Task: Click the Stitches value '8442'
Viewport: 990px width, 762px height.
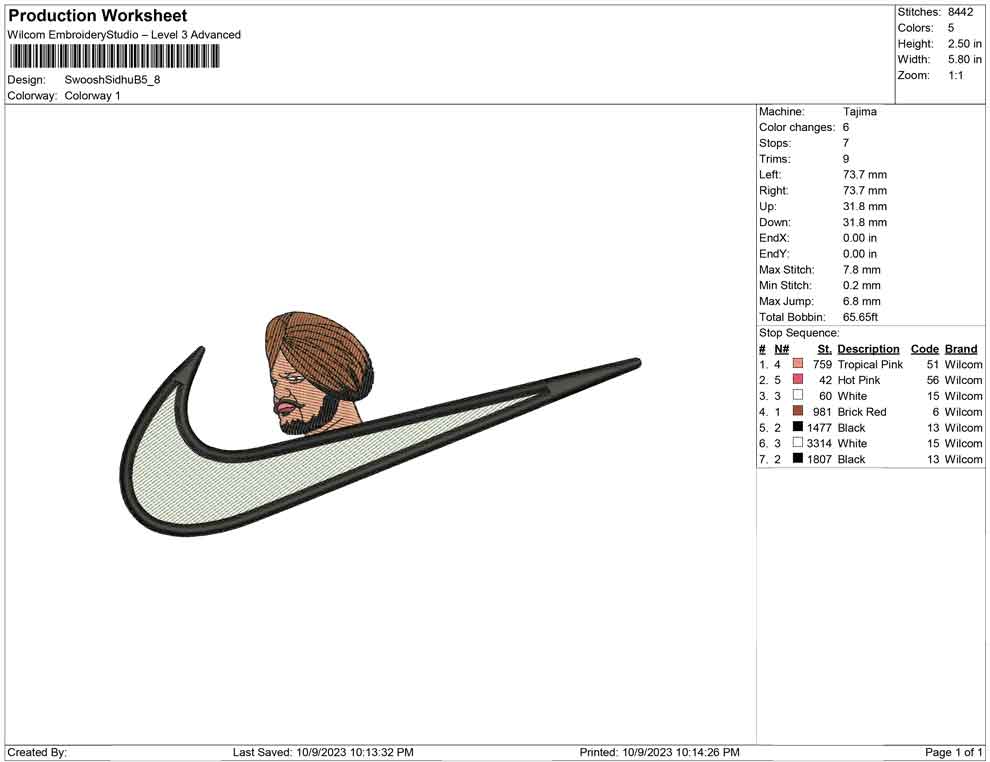Action: [960, 12]
